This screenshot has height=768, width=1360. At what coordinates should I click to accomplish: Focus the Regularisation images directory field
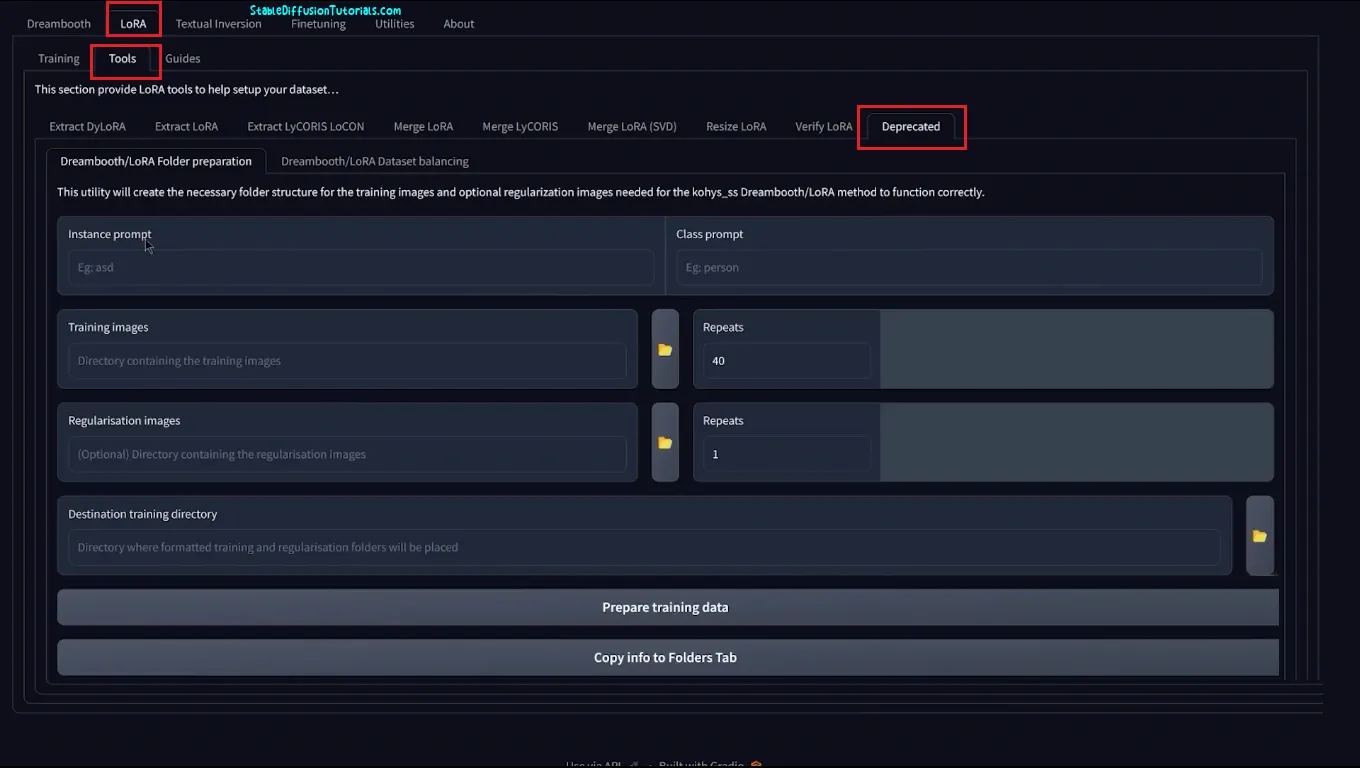(347, 454)
